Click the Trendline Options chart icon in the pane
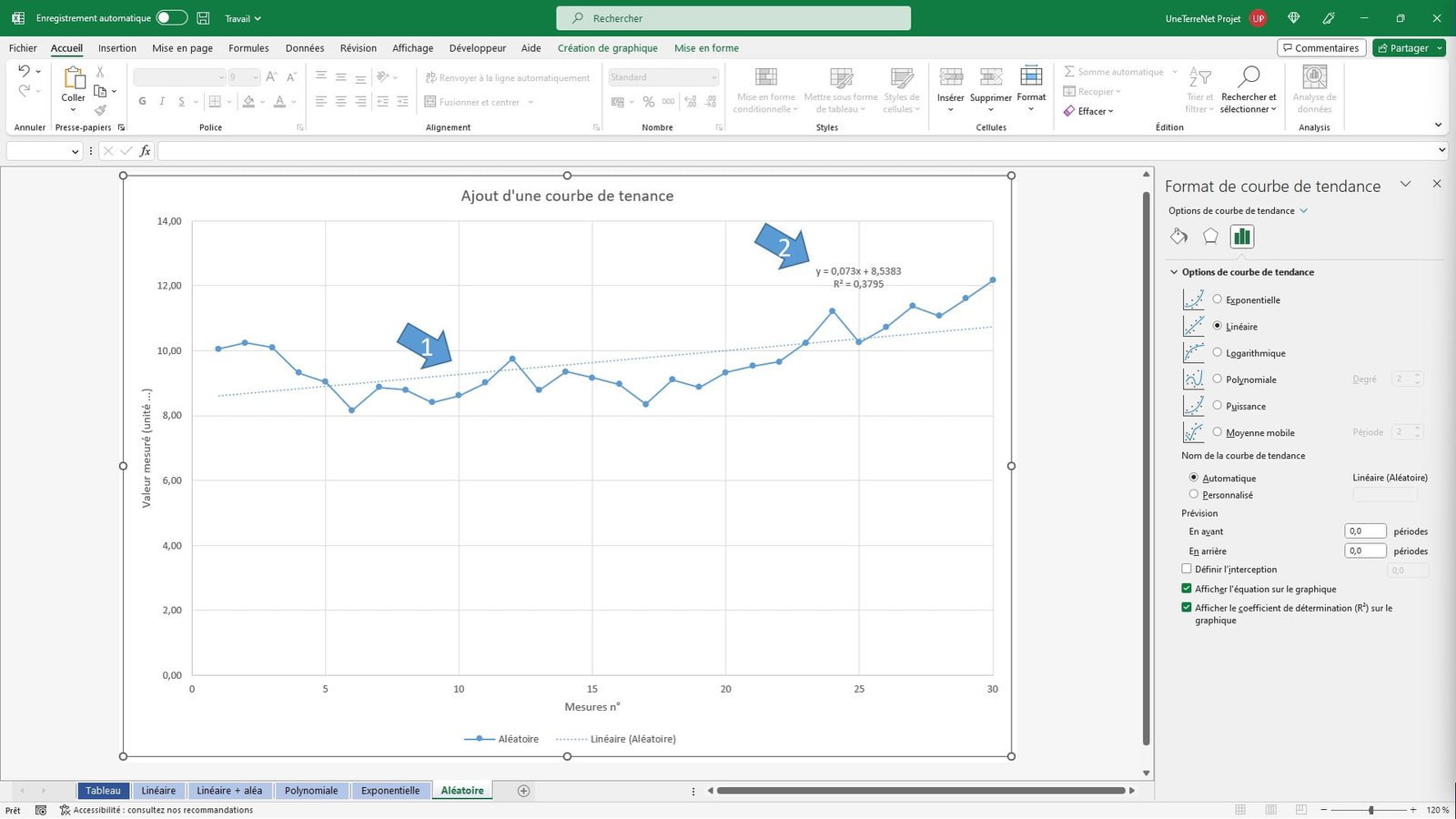Viewport: 1456px width, 819px height. coord(1241,236)
